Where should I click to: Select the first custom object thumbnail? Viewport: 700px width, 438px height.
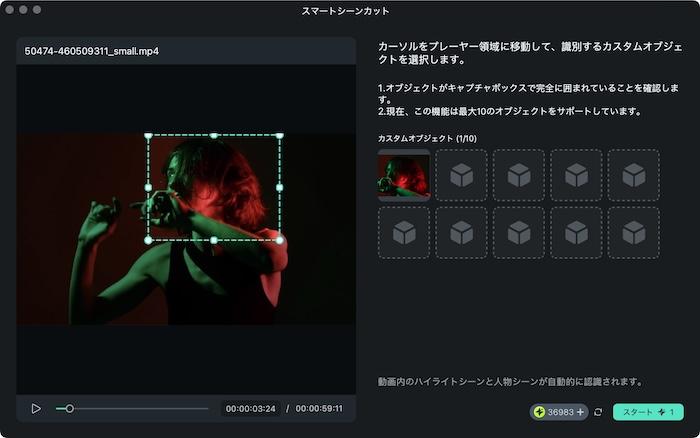[404, 175]
